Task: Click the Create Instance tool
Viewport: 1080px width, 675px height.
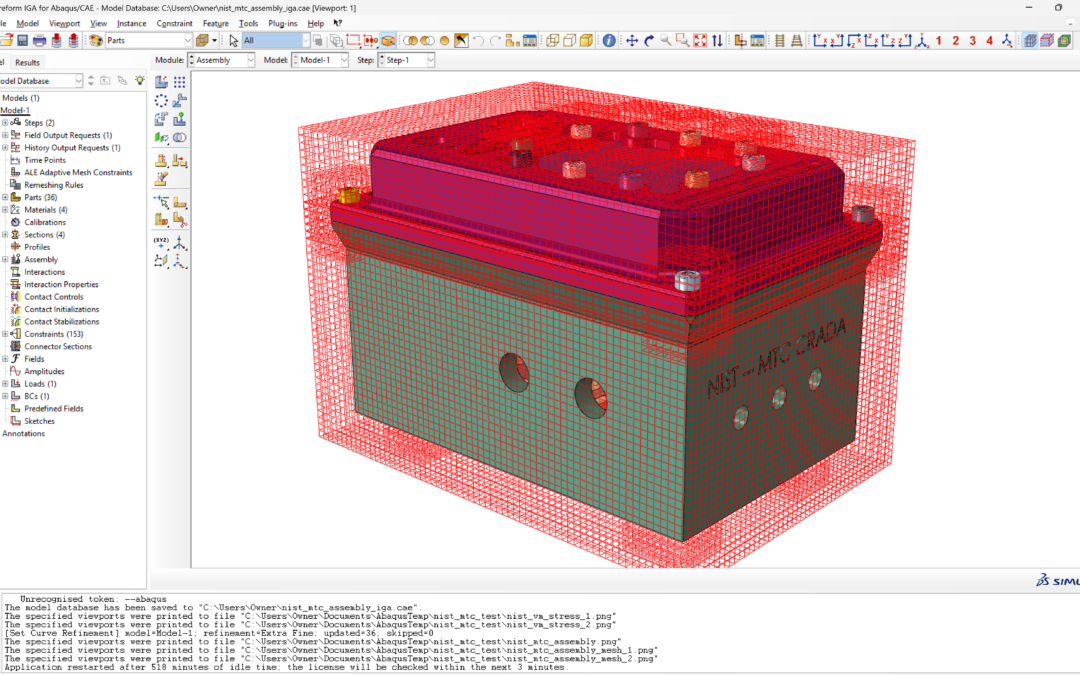Action: [x=161, y=82]
